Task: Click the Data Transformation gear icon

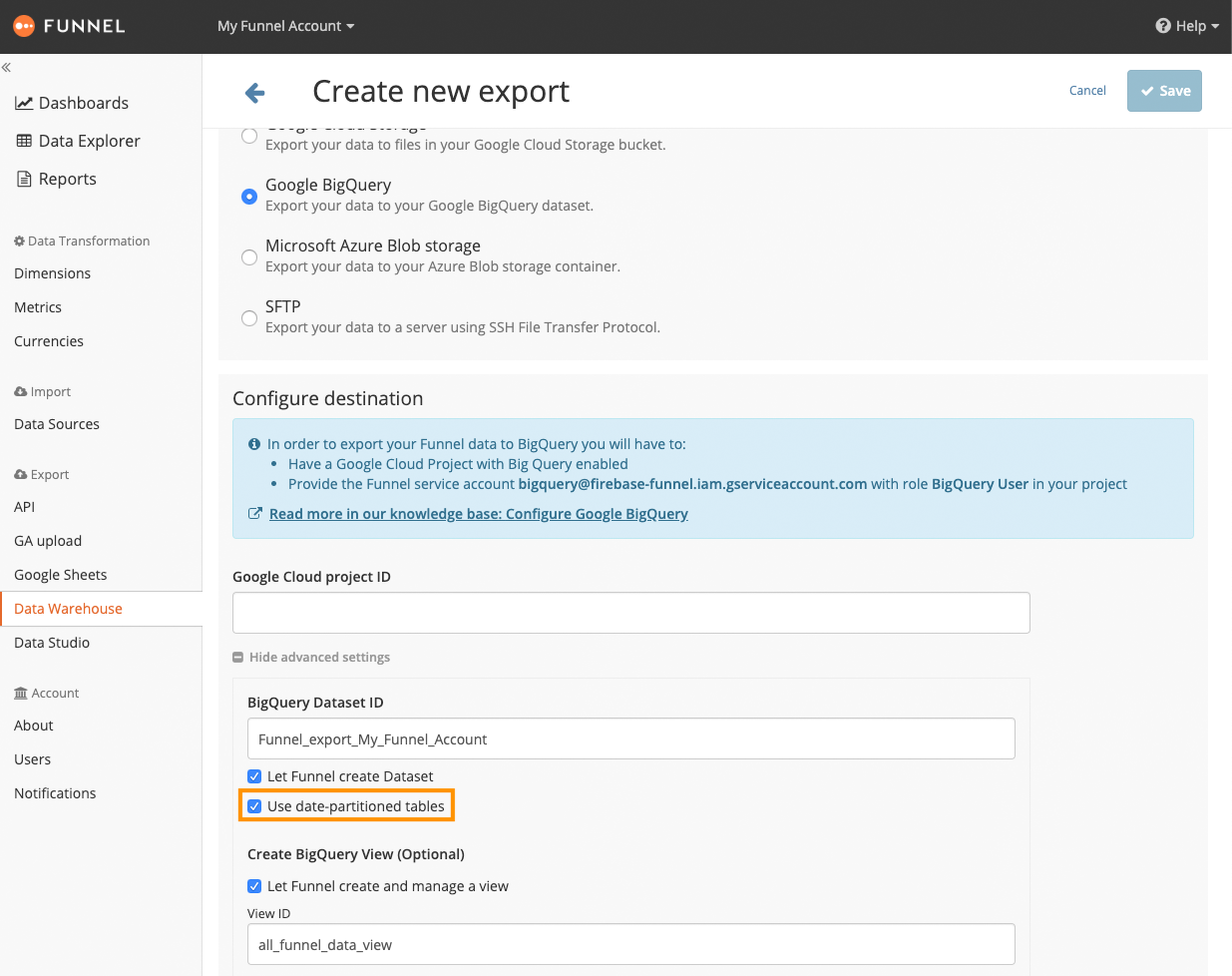Action: tap(19, 242)
